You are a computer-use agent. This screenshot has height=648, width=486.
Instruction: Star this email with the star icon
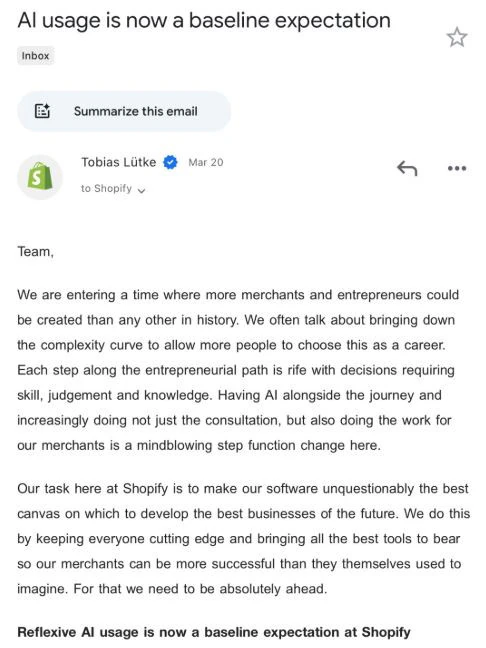click(x=457, y=37)
